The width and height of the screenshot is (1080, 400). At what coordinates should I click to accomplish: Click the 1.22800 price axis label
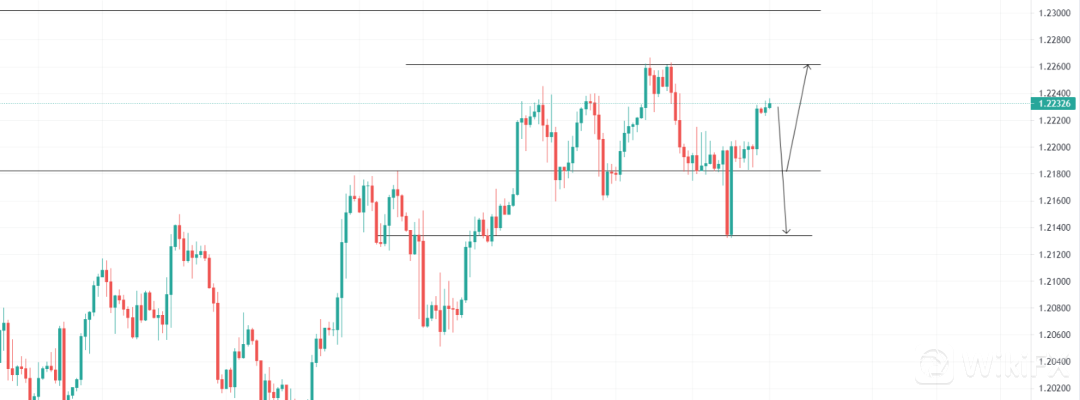click(x=1053, y=40)
